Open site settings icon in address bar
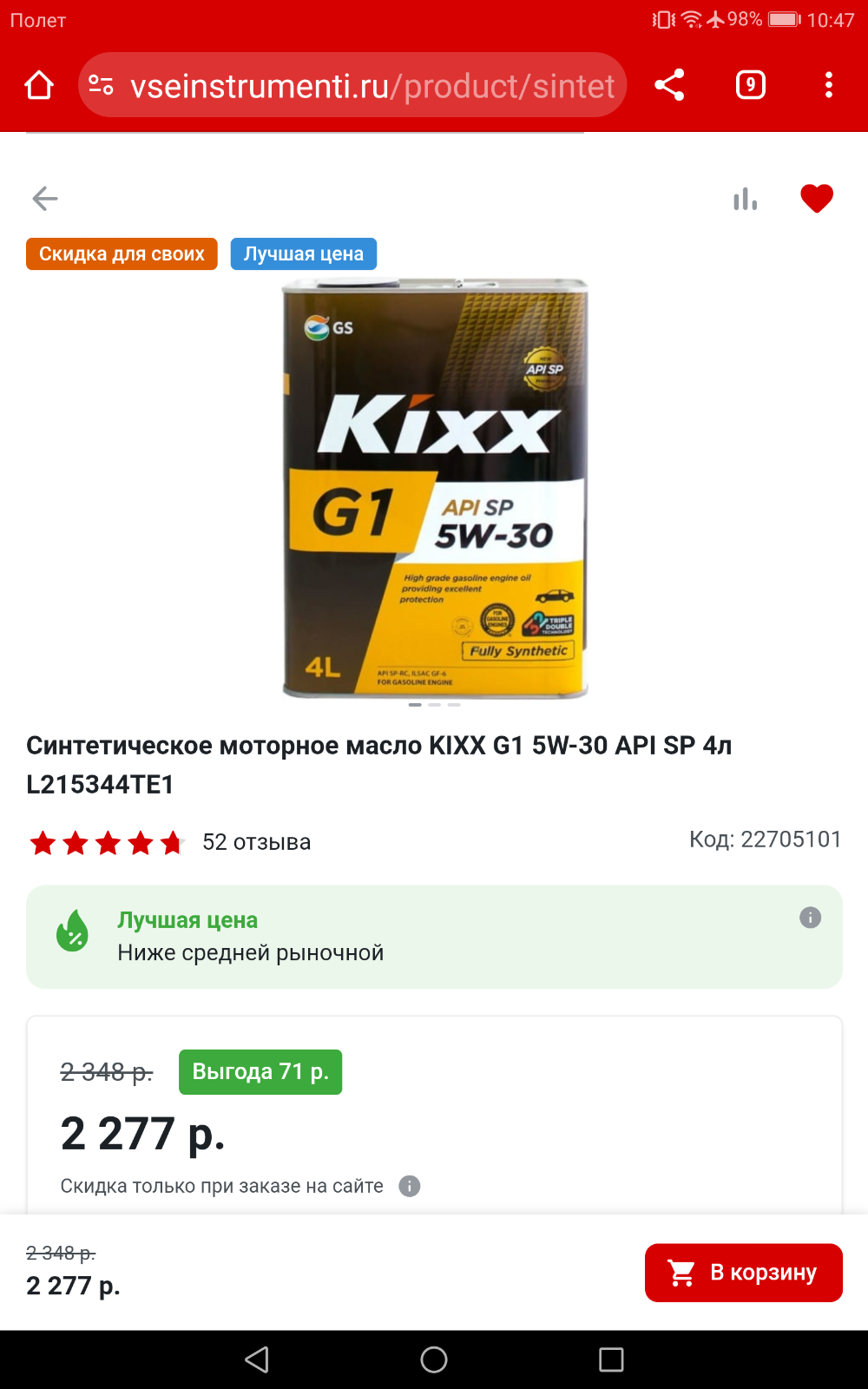The image size is (868, 1389). tap(102, 85)
